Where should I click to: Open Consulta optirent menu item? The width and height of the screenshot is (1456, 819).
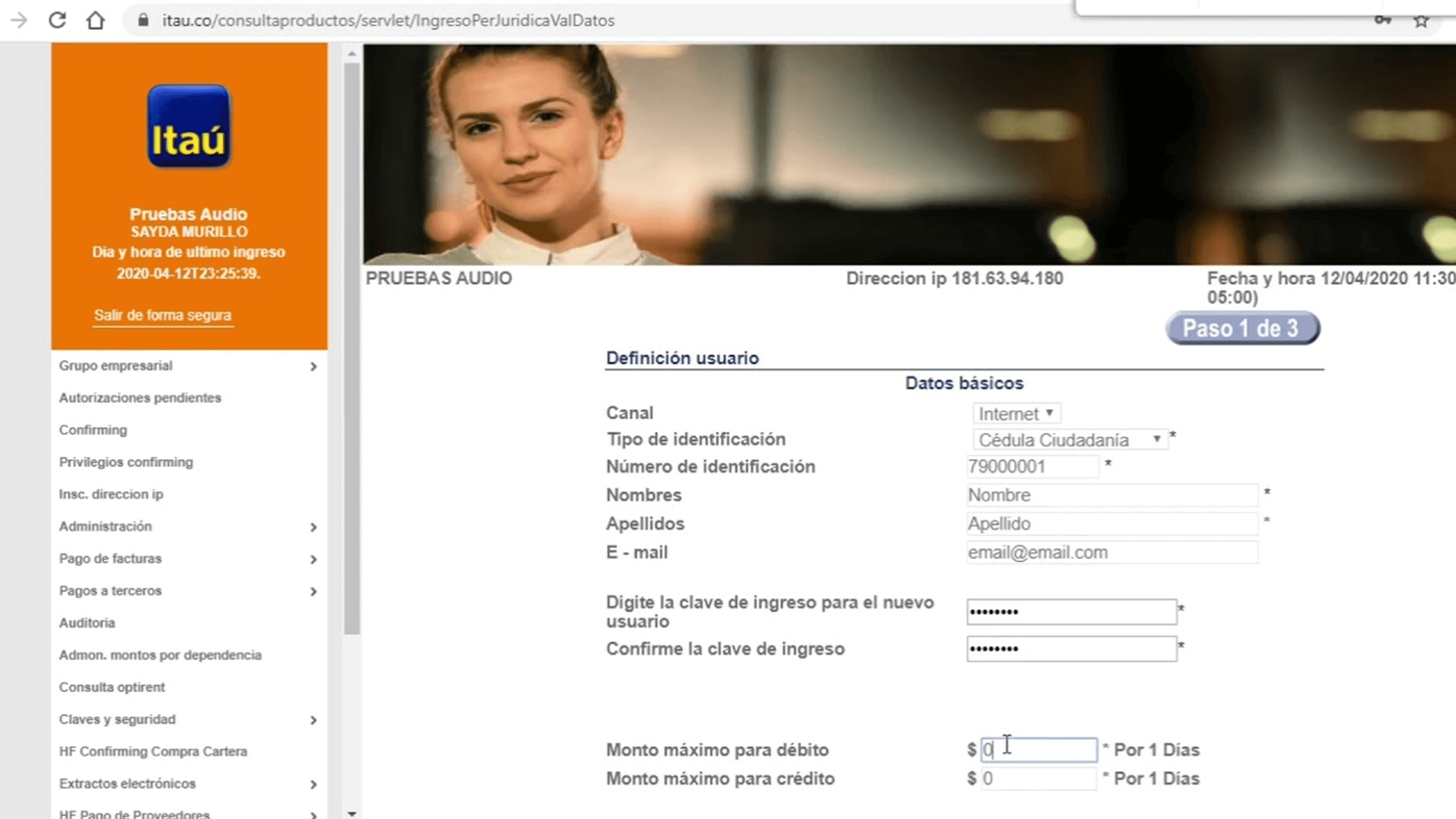[x=112, y=687]
